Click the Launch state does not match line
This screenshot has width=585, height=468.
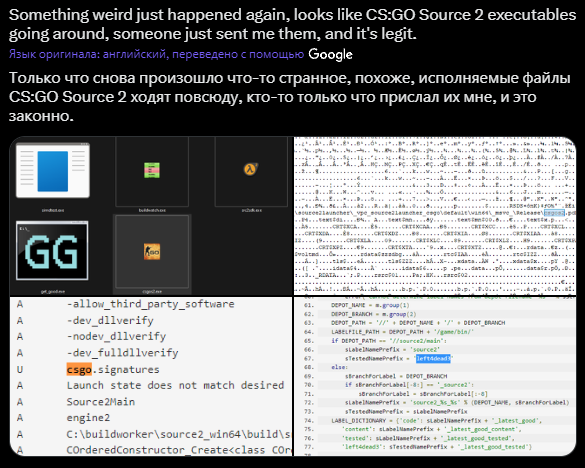[175, 385]
